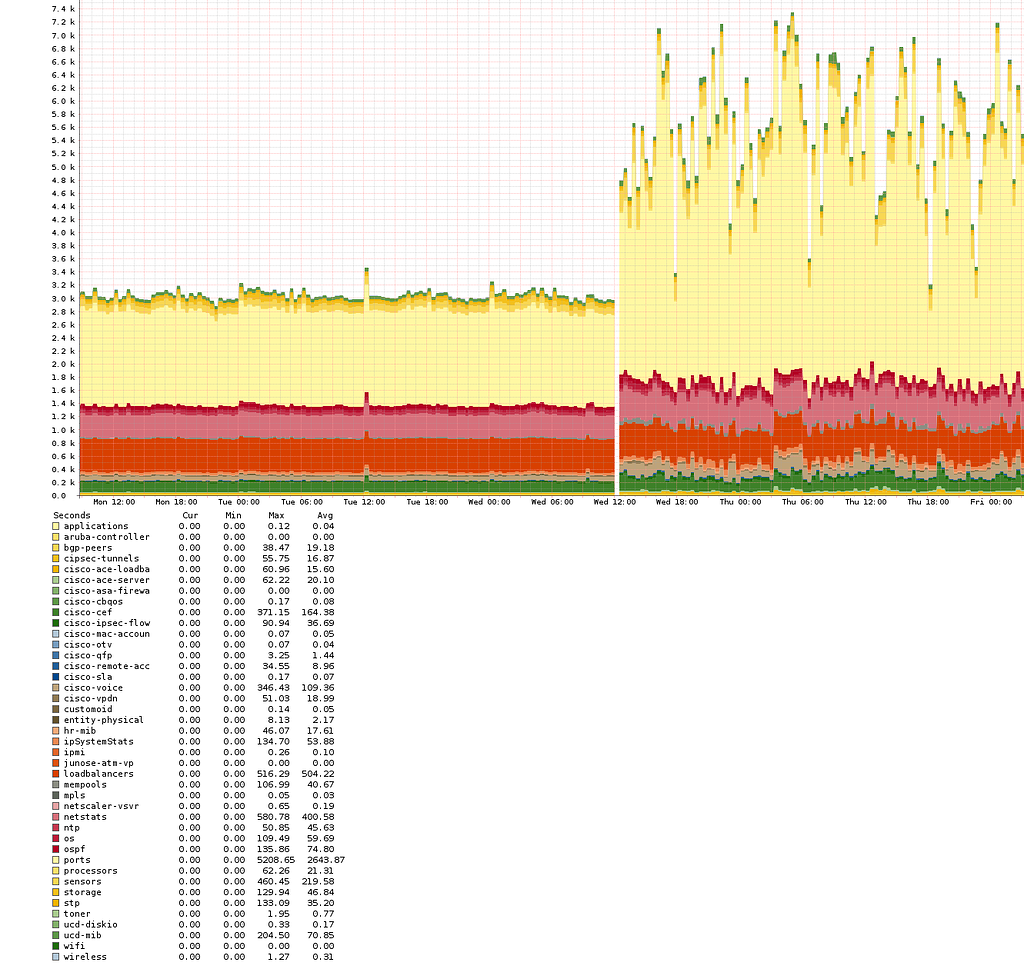1024x979 pixels.
Task: Select the 'cisco-asa-firewa' legend label
Action: [106, 590]
